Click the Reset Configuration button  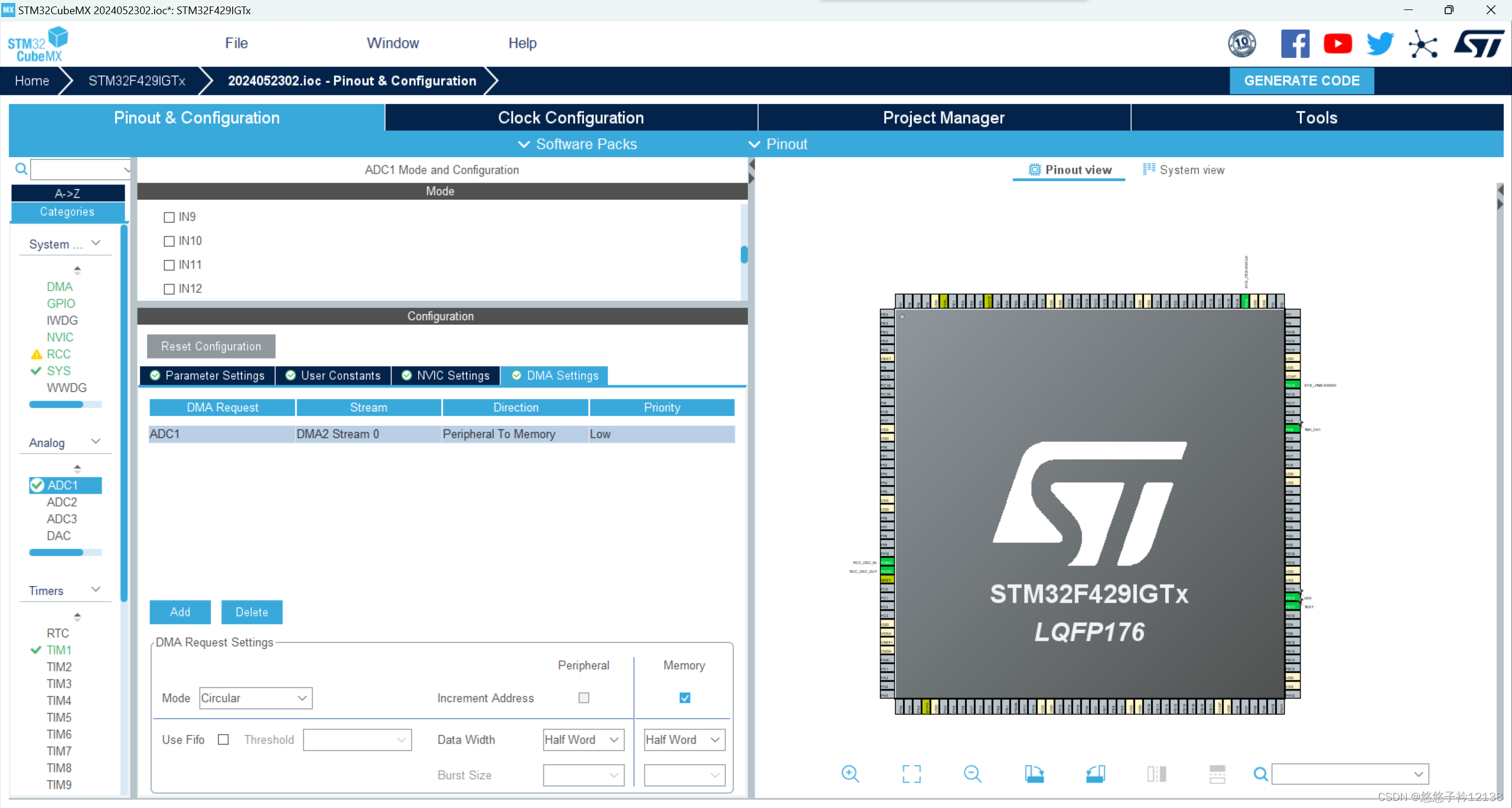click(x=210, y=346)
